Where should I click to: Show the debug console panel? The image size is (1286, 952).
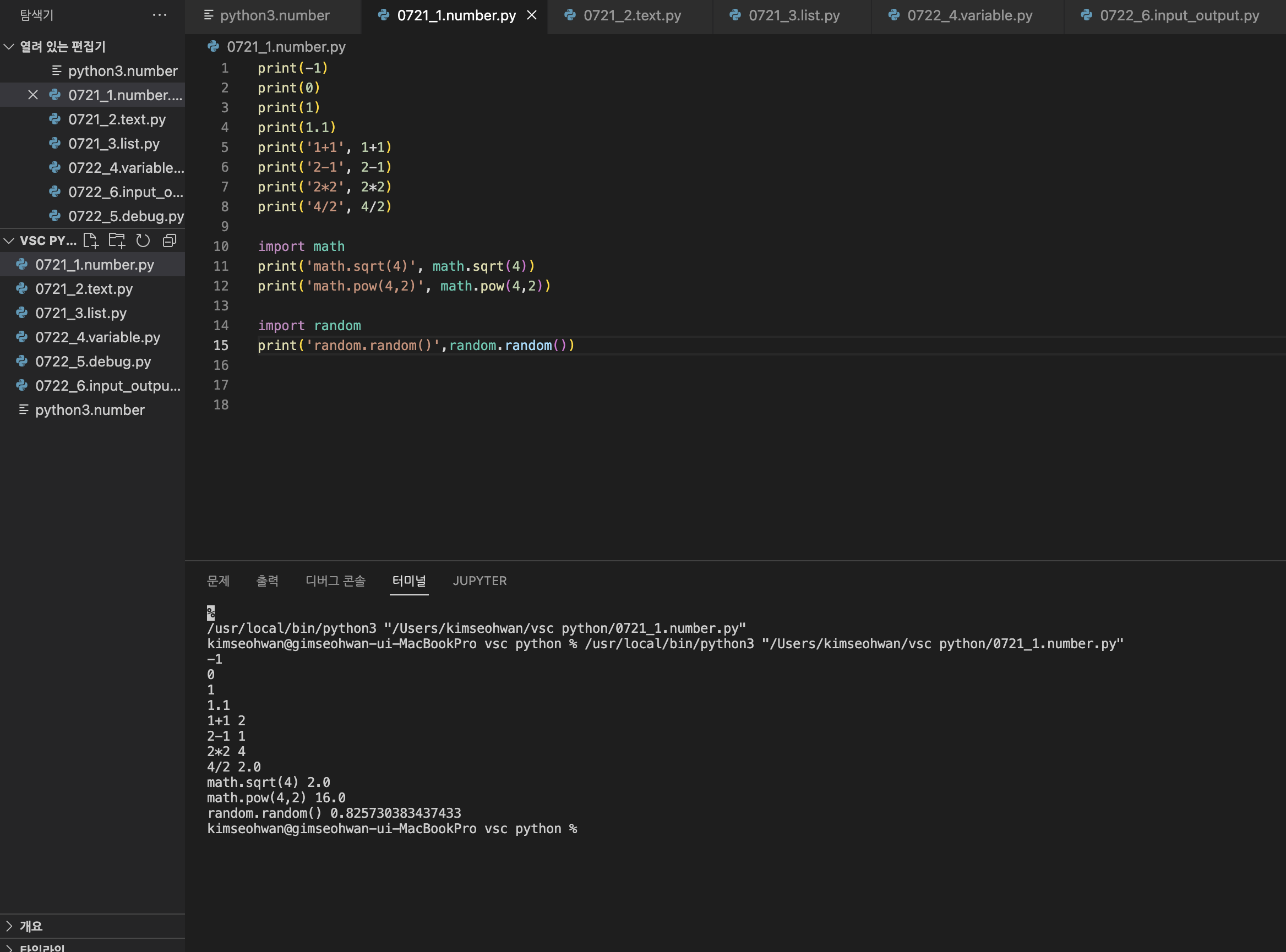click(335, 581)
